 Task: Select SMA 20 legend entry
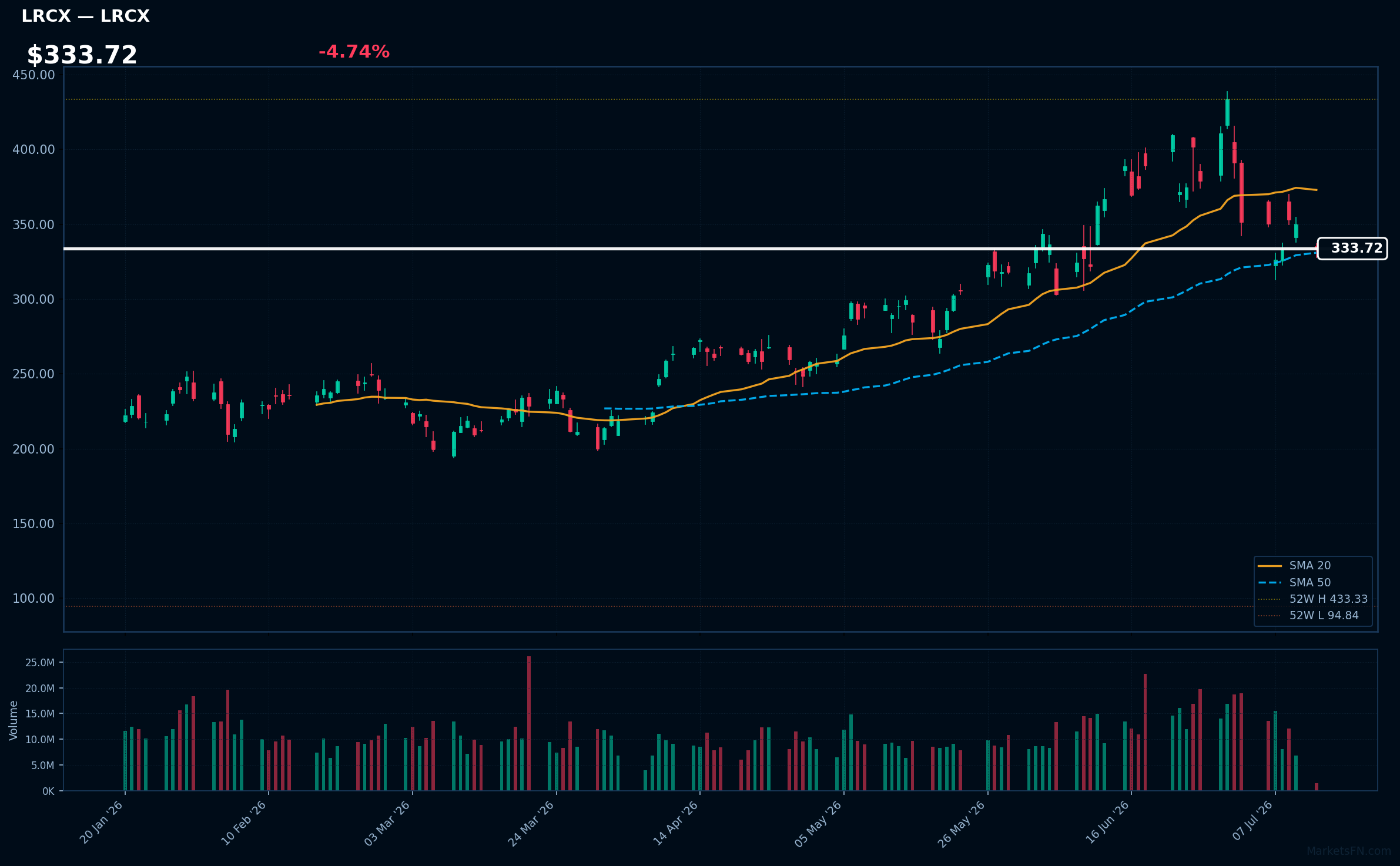[1294, 566]
